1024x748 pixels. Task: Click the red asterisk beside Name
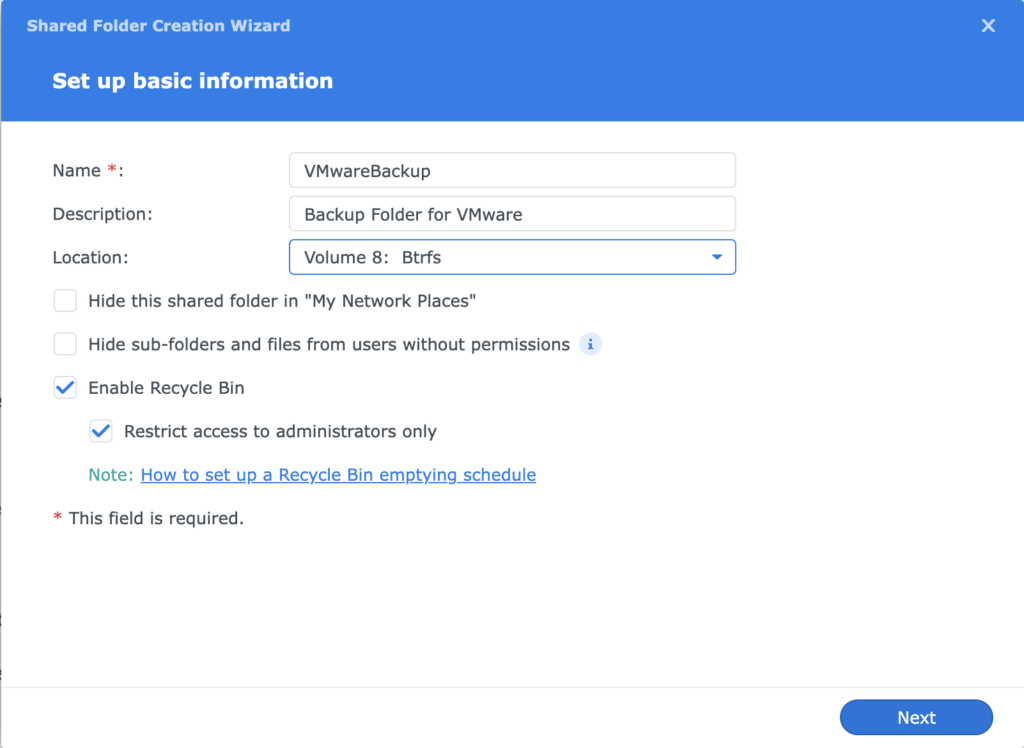[112, 169]
